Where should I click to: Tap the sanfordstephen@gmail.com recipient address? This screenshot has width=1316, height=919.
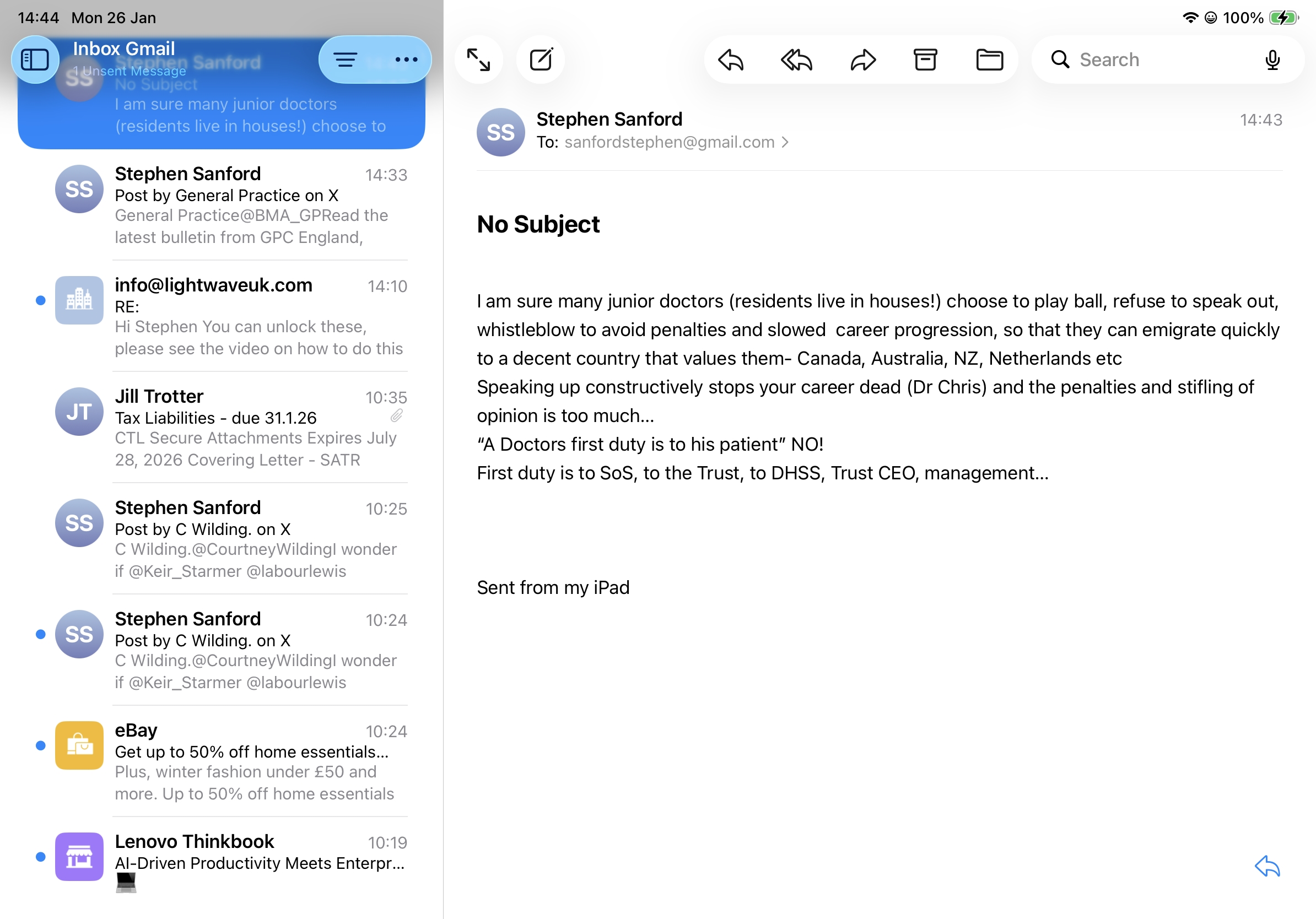pyautogui.click(x=669, y=142)
